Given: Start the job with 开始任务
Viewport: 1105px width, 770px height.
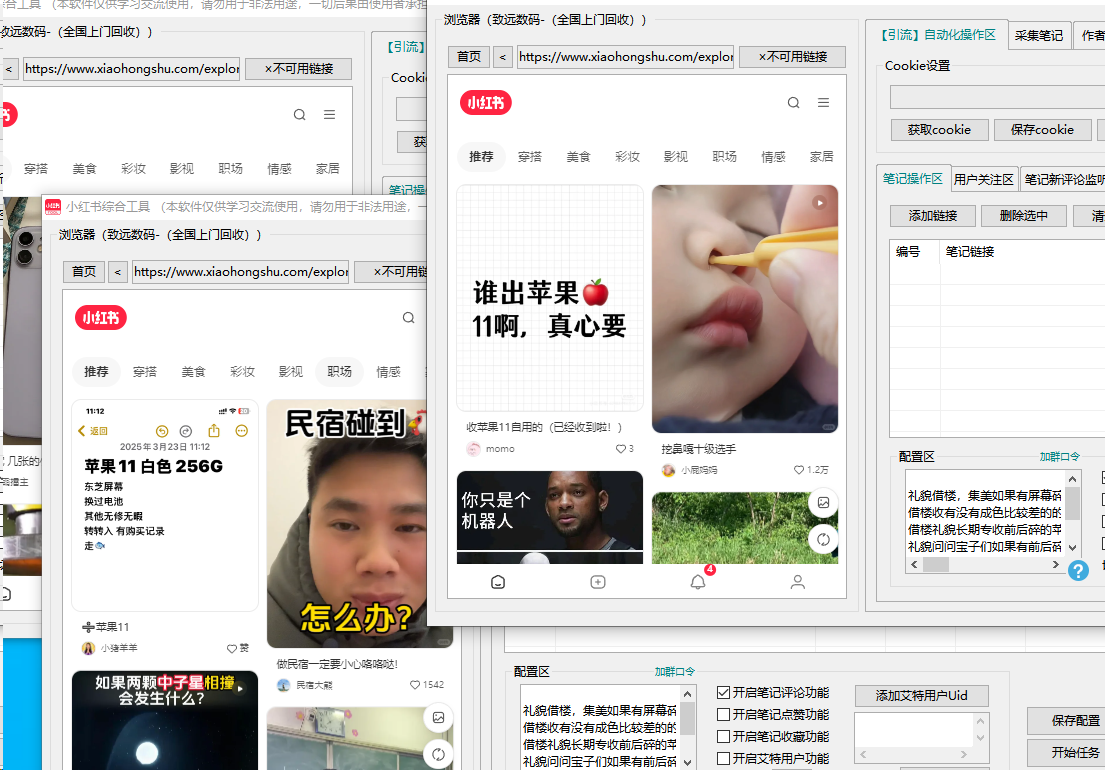Looking at the screenshot, I should coord(1066,752).
